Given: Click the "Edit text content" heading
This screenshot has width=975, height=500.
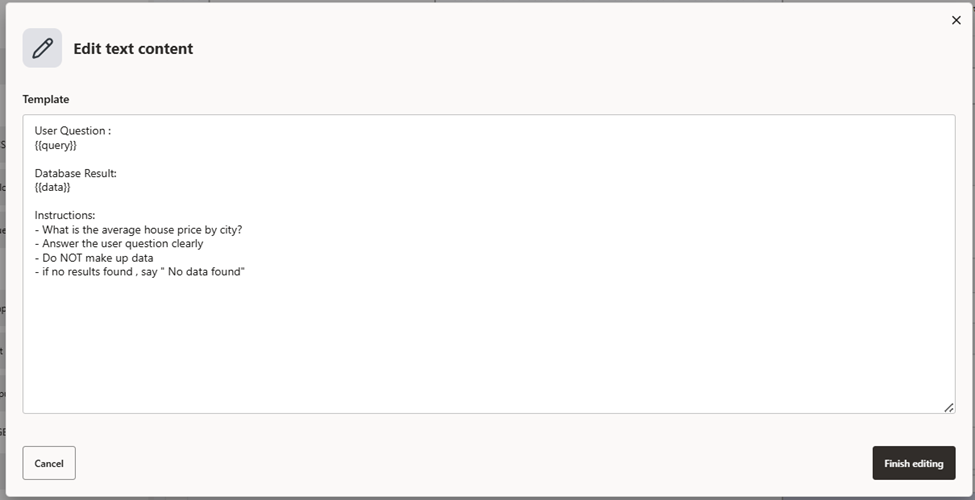Looking at the screenshot, I should click(x=133, y=49).
